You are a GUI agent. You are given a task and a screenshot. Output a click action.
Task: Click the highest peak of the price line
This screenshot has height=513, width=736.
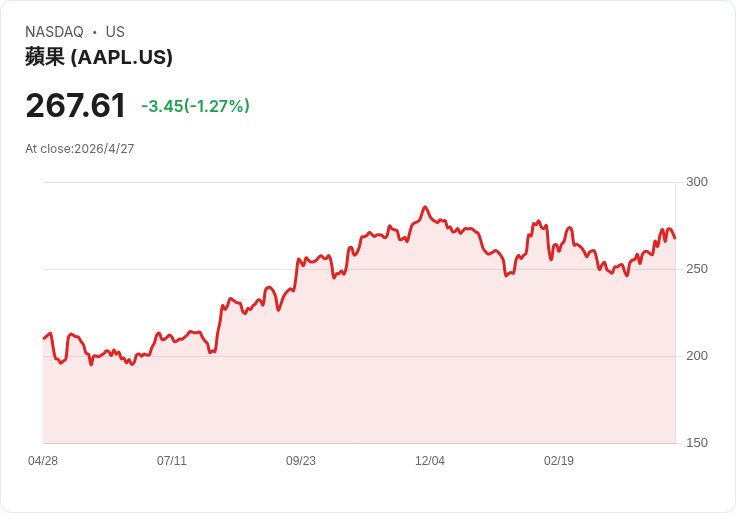[x=425, y=207]
